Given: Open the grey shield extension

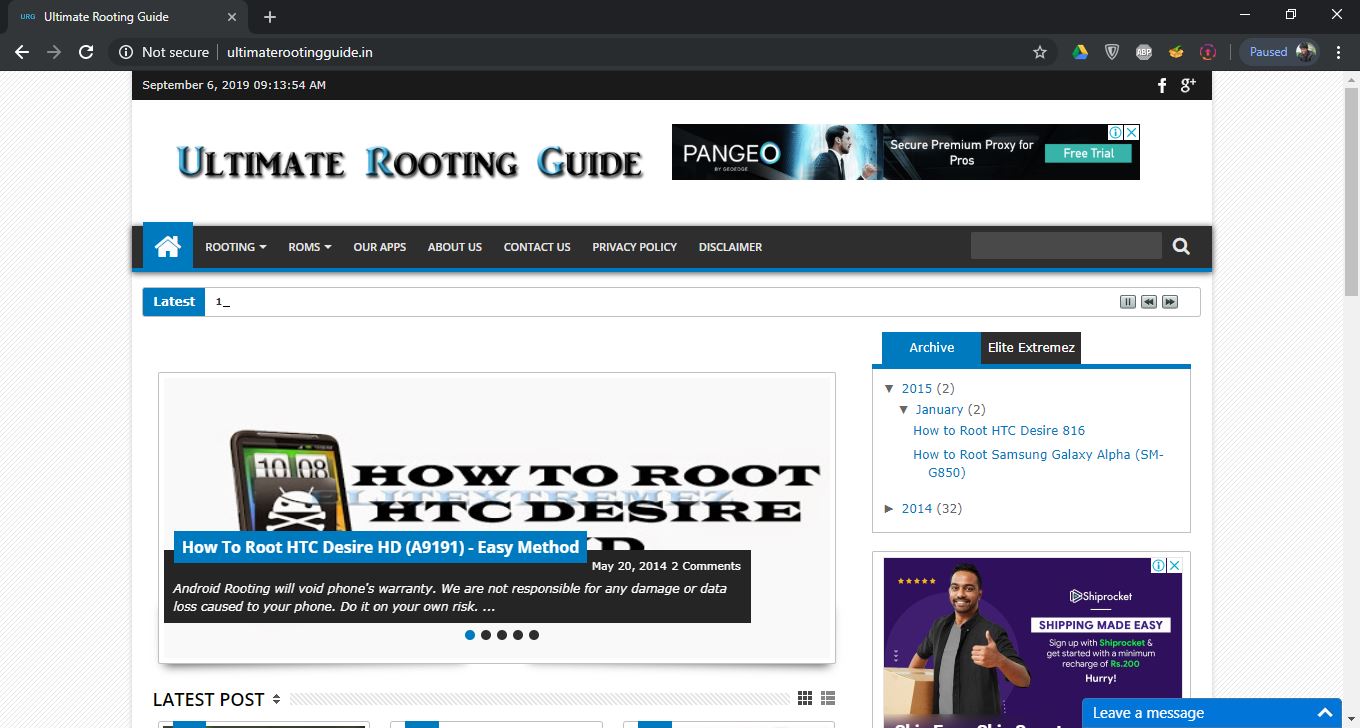Looking at the screenshot, I should pos(1112,52).
